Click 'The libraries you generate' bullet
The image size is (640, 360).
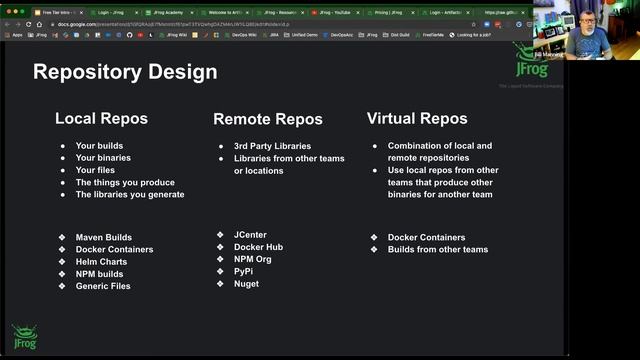click(x=130, y=195)
